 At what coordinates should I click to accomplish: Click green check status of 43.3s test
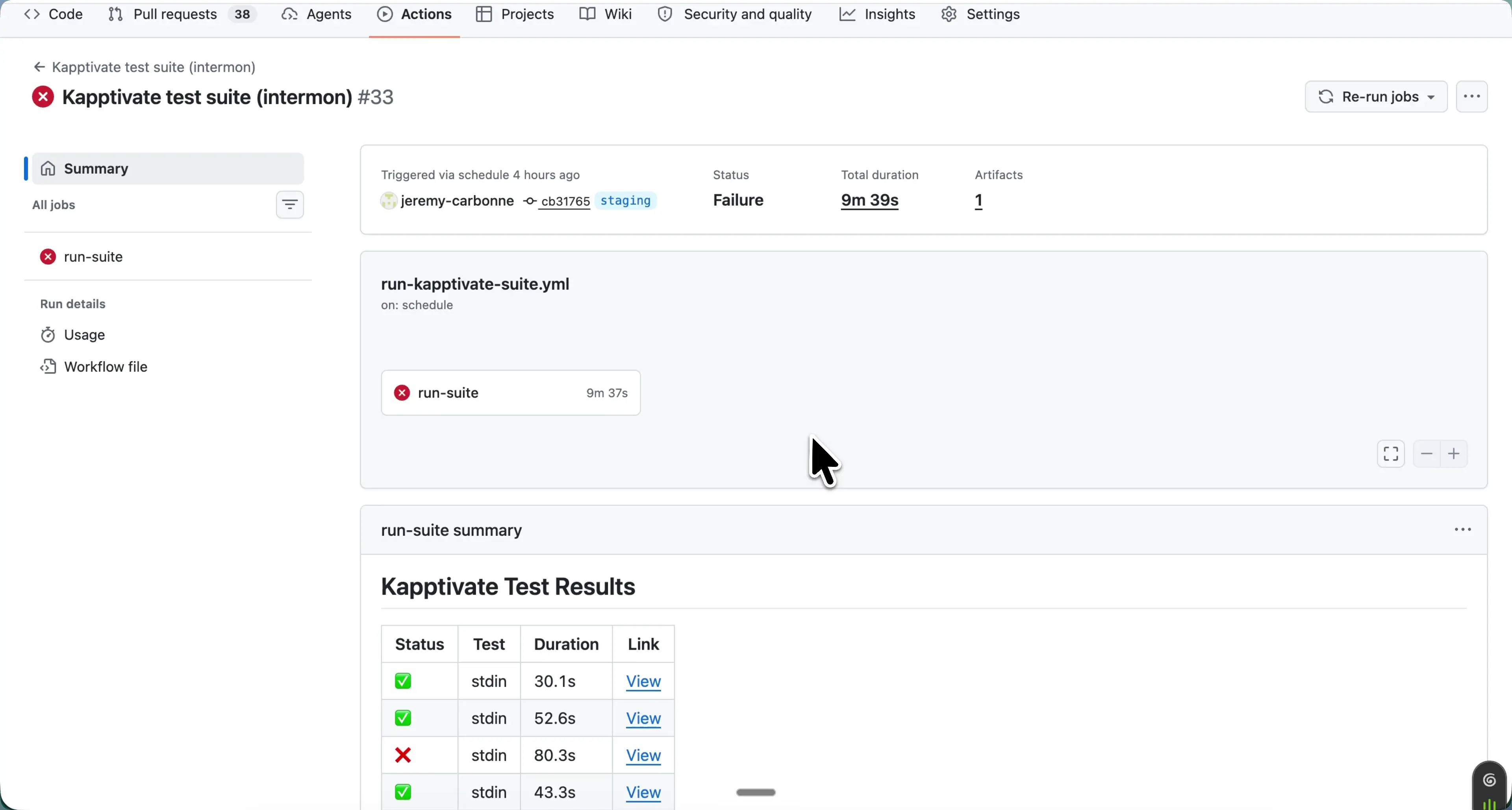[x=403, y=792]
